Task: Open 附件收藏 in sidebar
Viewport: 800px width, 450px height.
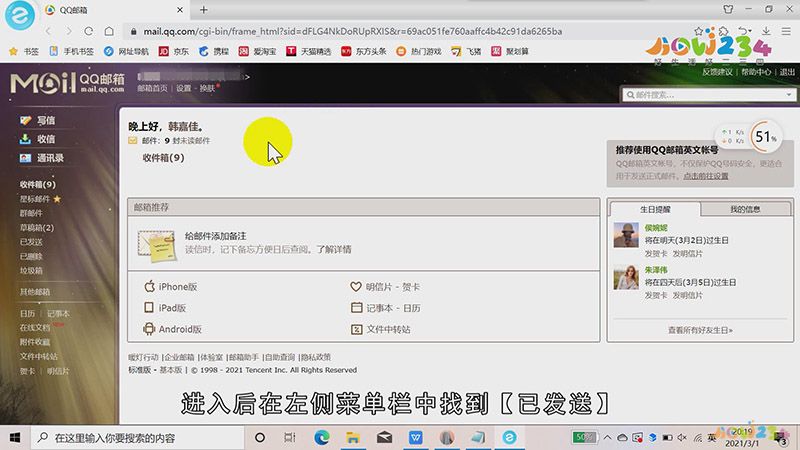Action: 35,342
